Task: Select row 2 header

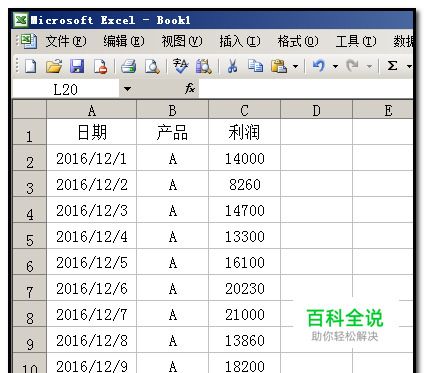Action: click(29, 158)
